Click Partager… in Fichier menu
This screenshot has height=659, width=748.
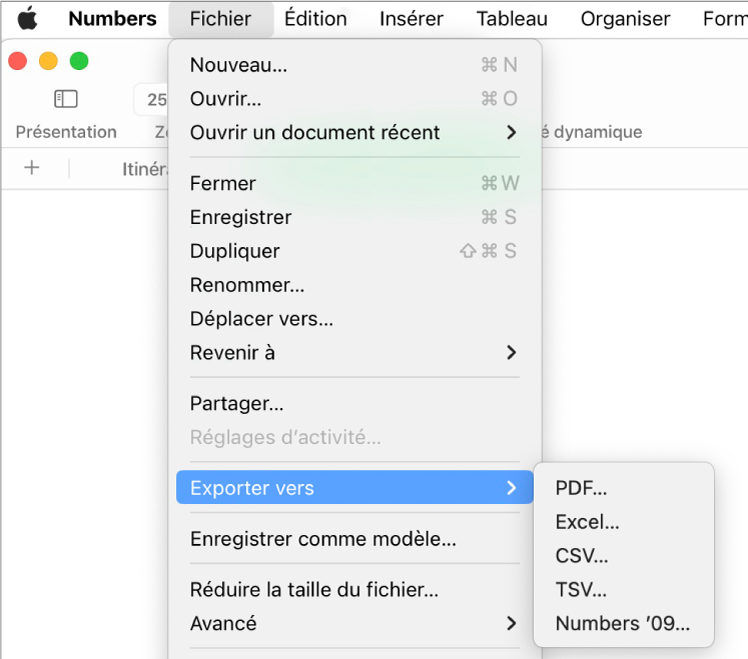click(x=237, y=404)
